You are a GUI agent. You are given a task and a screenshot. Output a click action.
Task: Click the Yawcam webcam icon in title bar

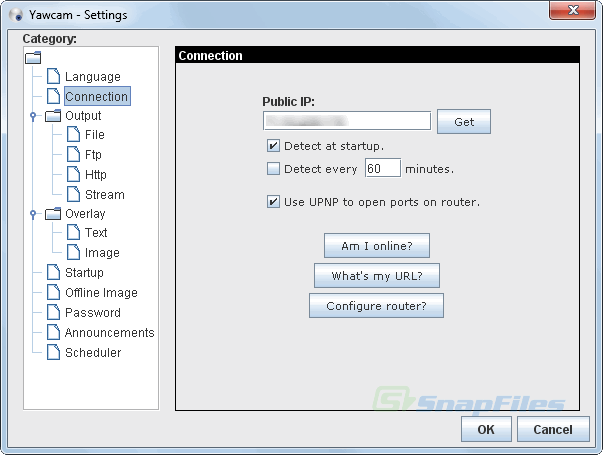(x=16, y=15)
